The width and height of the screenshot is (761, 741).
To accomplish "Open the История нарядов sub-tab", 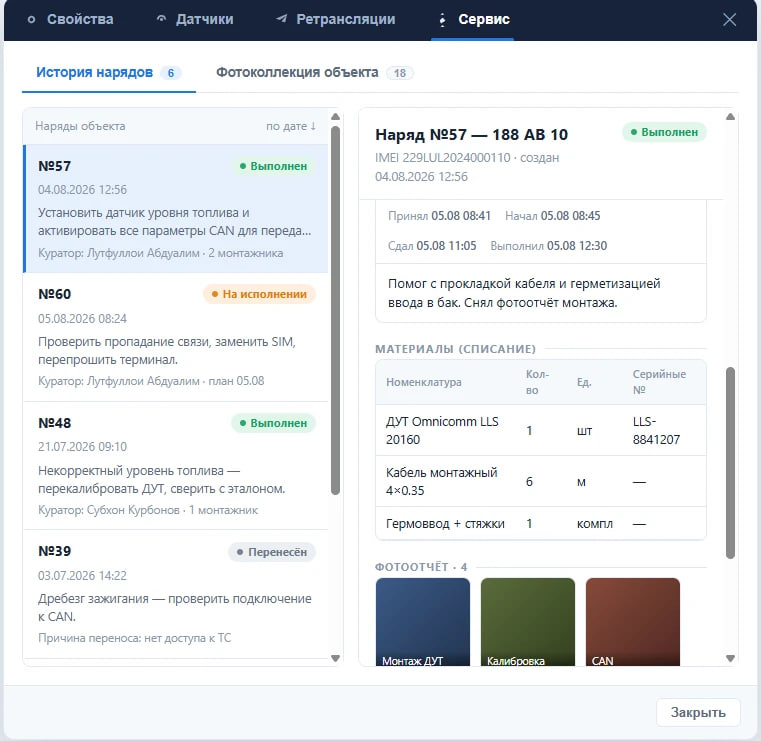I will click(x=109, y=73).
